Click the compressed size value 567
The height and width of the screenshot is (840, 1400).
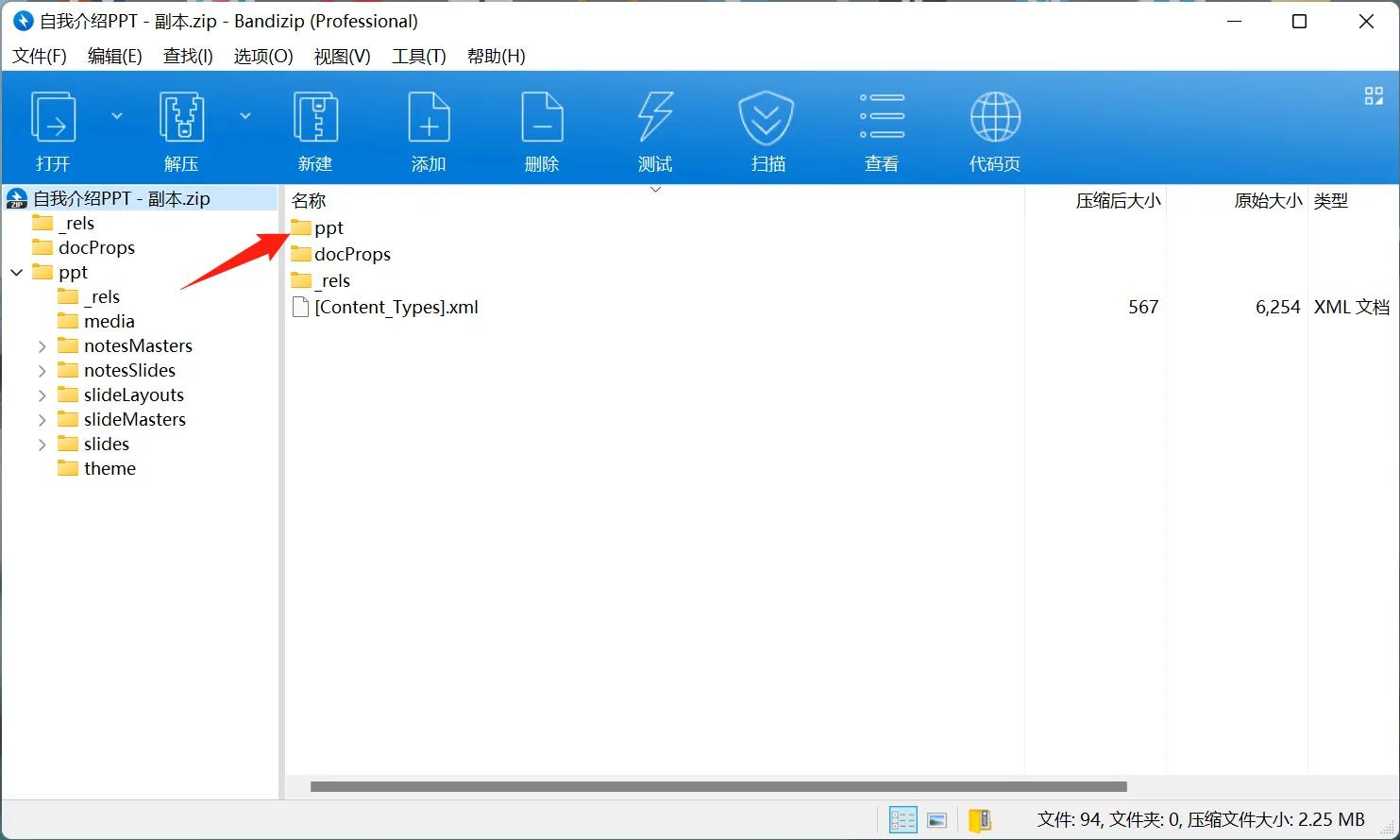pyautogui.click(x=1143, y=307)
